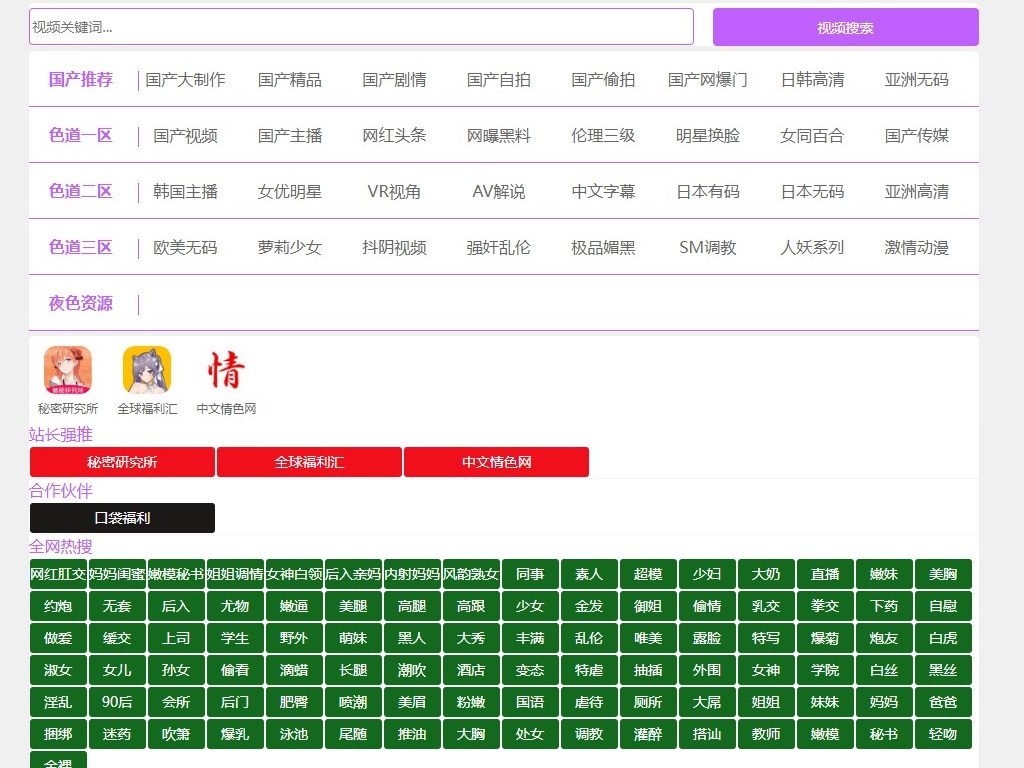Open the 夜色资源 category header
This screenshot has height=768, width=1024.
[x=81, y=303]
